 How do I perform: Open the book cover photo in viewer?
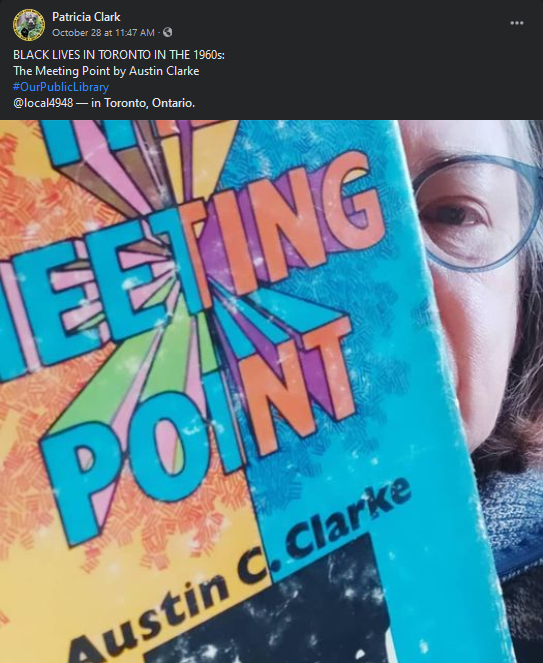(272, 392)
